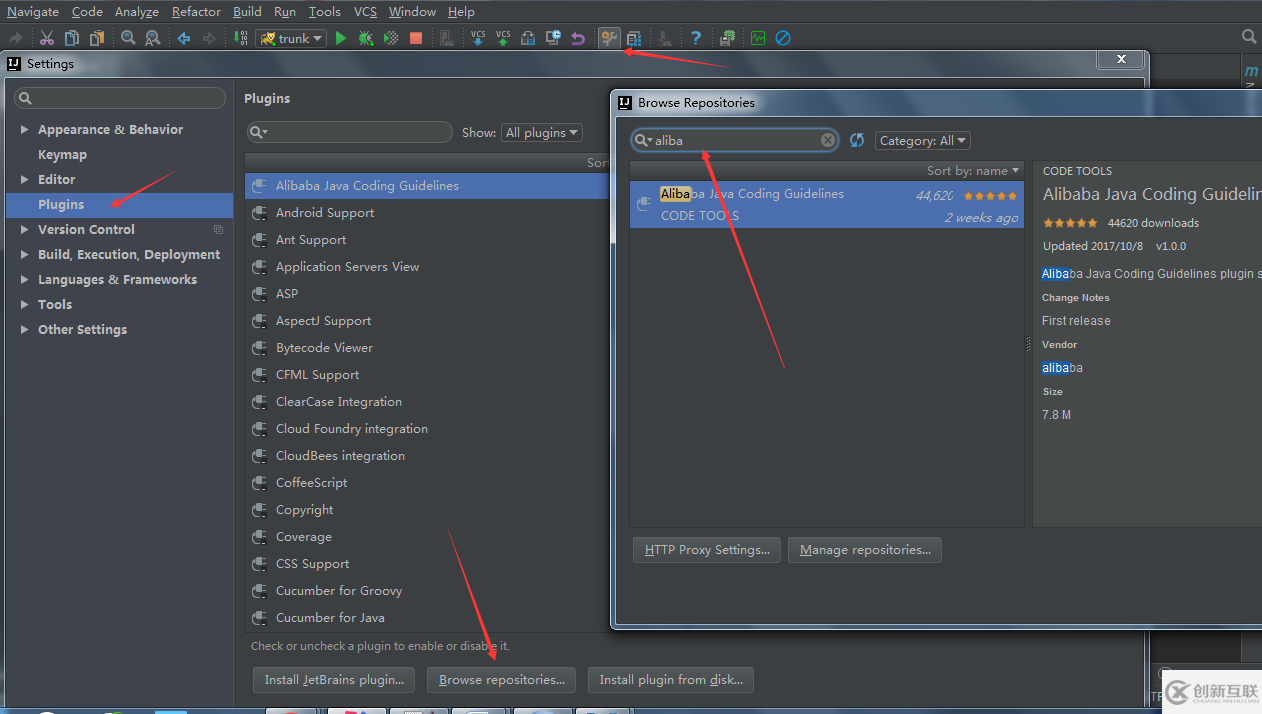Select Alibaba Java Coding Guidelines search result
The height and width of the screenshot is (714, 1262).
coord(827,204)
